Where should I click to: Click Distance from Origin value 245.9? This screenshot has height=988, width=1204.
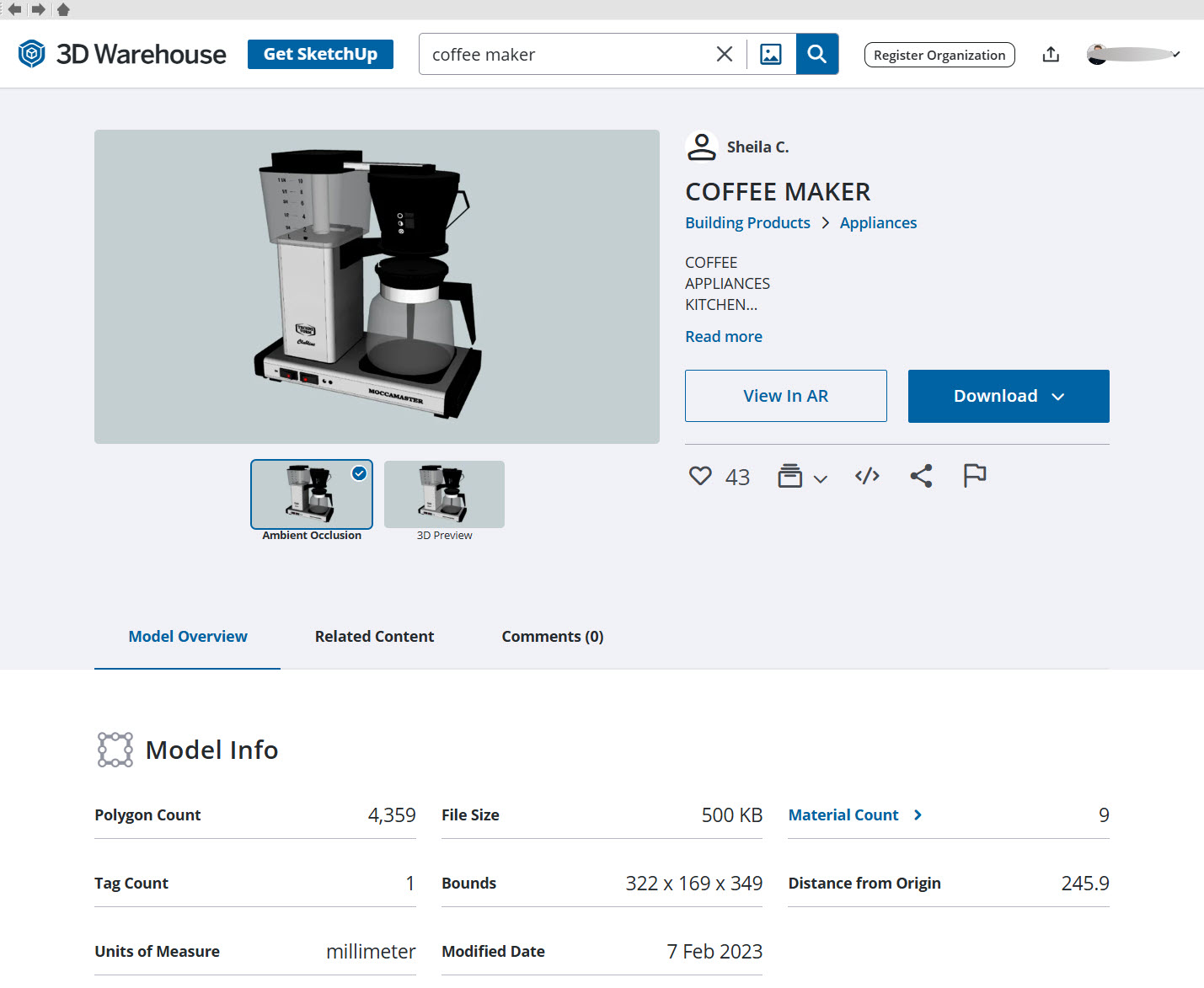pyautogui.click(x=1085, y=883)
